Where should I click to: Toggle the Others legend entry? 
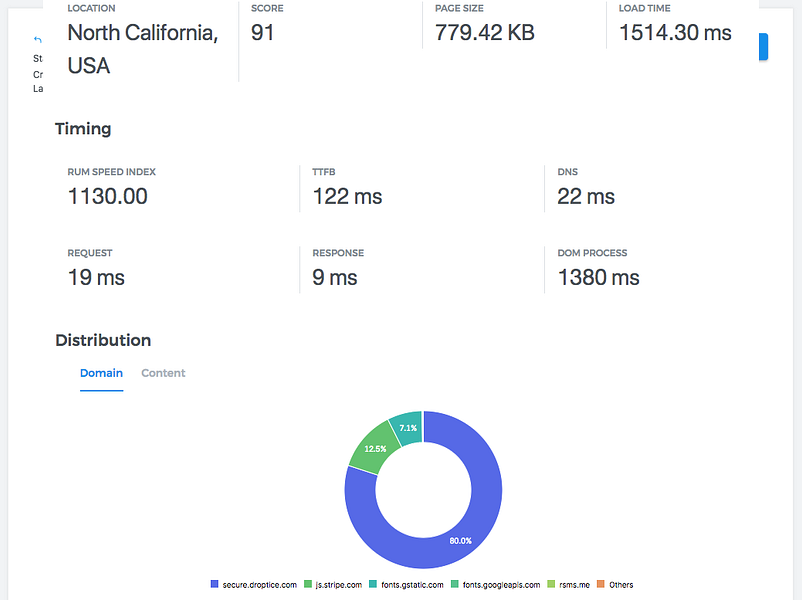click(x=615, y=584)
